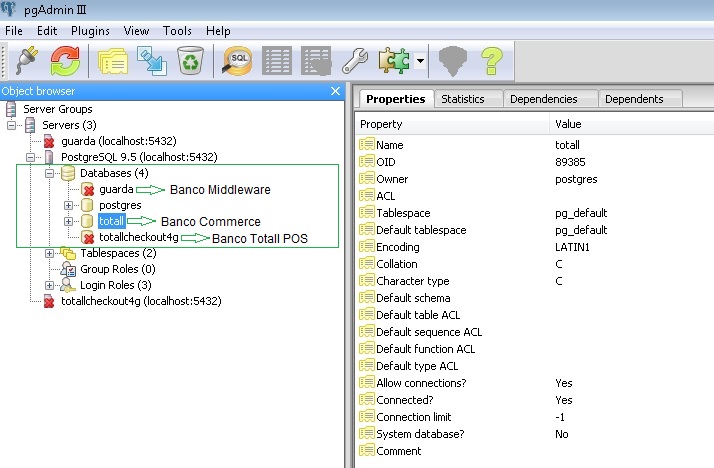The image size is (714, 468).
Task: Click the Property column header
Action: (453, 124)
